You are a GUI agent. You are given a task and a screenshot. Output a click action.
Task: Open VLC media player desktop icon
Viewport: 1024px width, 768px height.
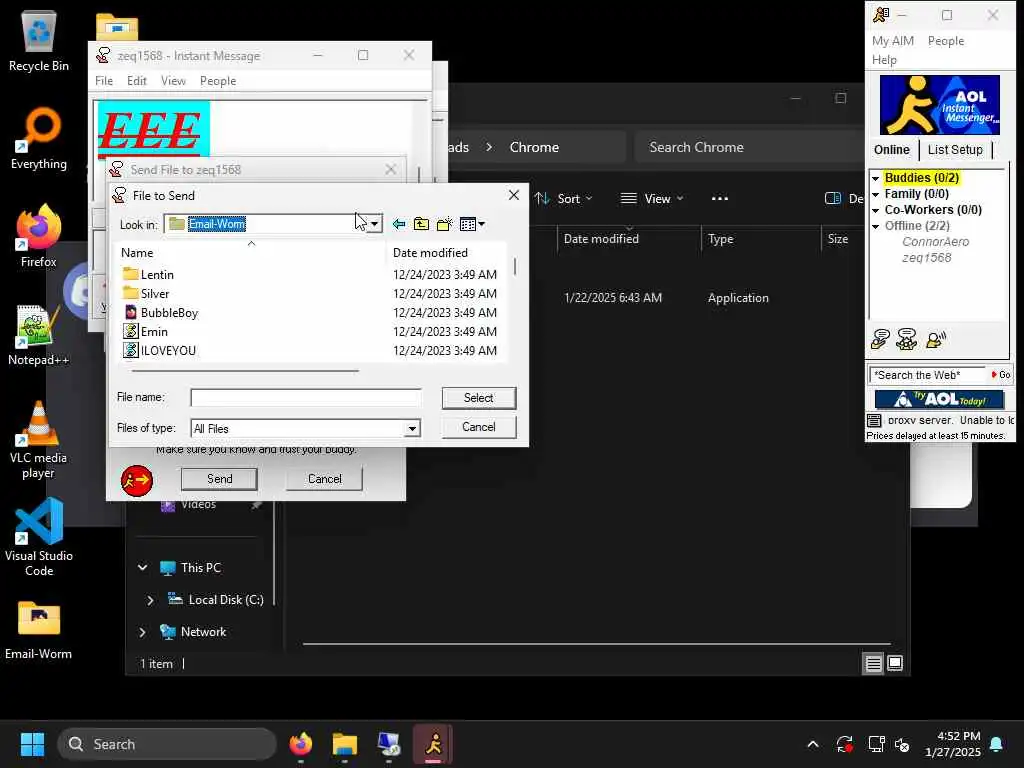pyautogui.click(x=39, y=440)
